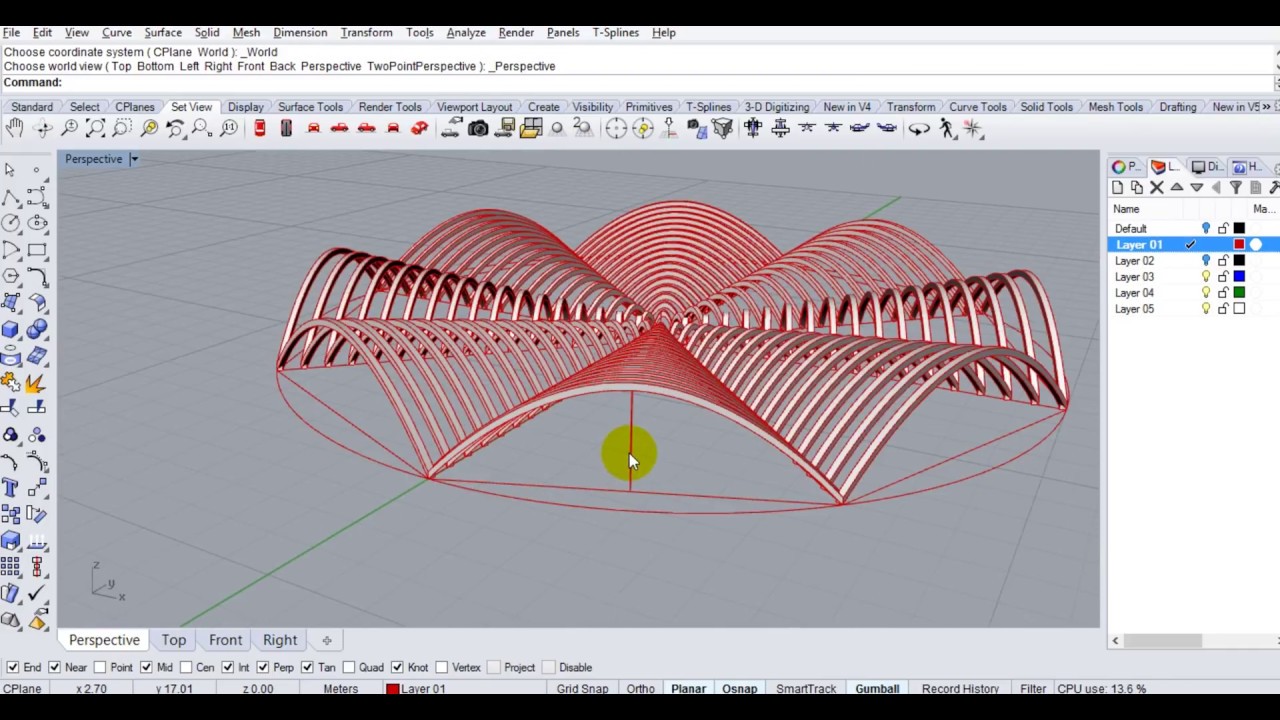Select the Polyline tool
1280x720 pixels.
(x=10, y=196)
